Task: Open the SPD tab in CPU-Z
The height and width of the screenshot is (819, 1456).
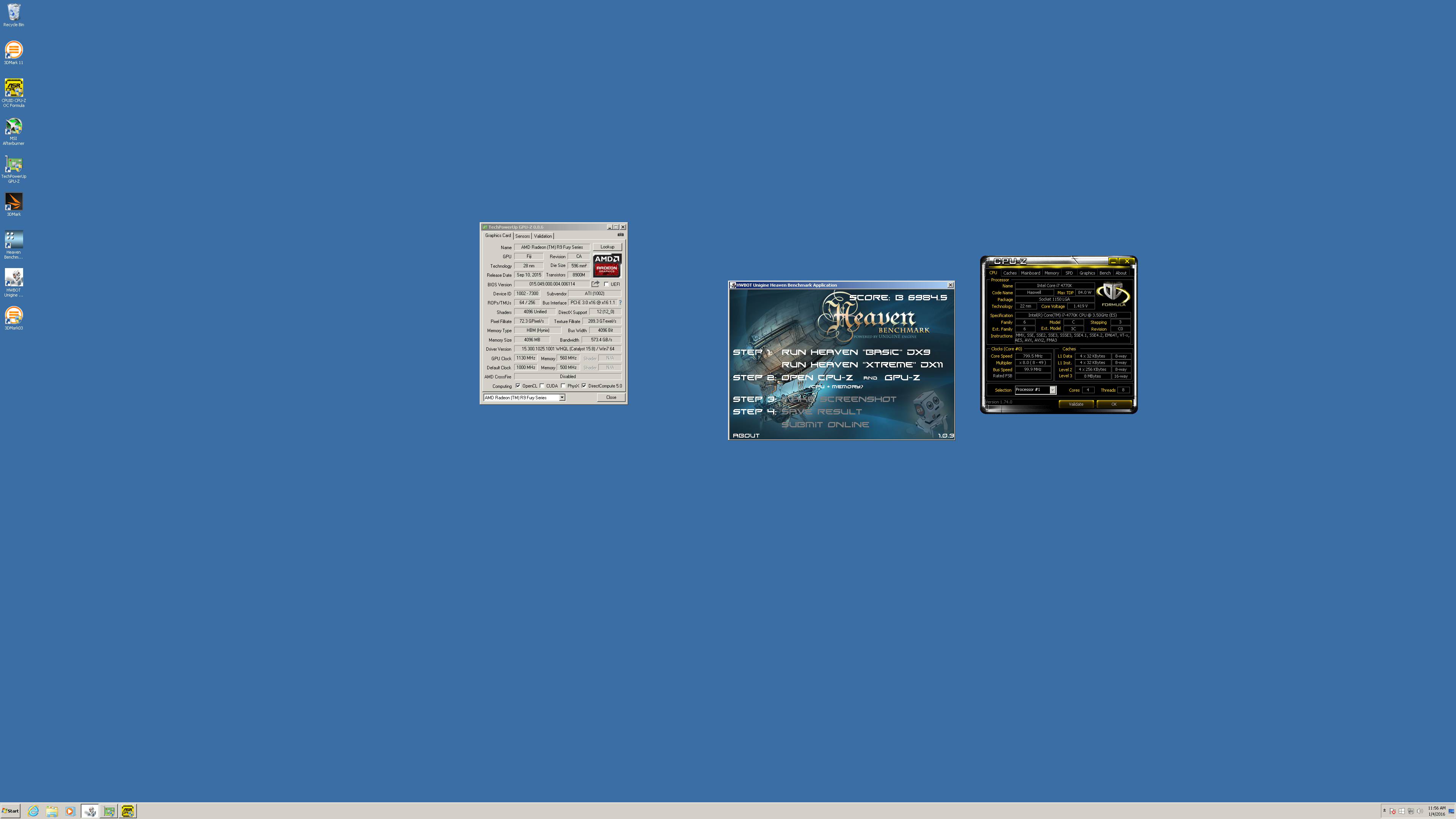Action: [1069, 273]
